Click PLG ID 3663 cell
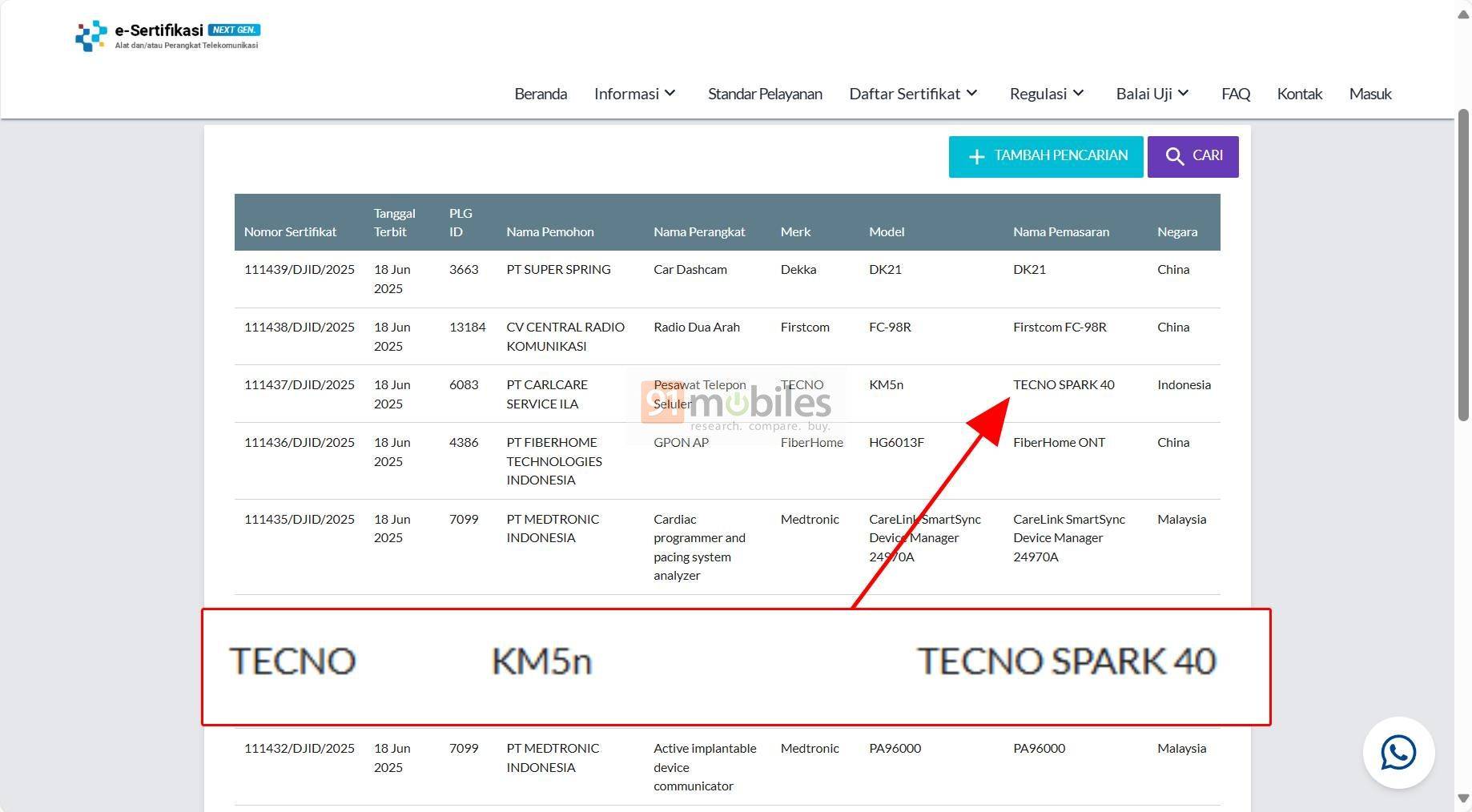The height and width of the screenshot is (812, 1472). point(464,270)
